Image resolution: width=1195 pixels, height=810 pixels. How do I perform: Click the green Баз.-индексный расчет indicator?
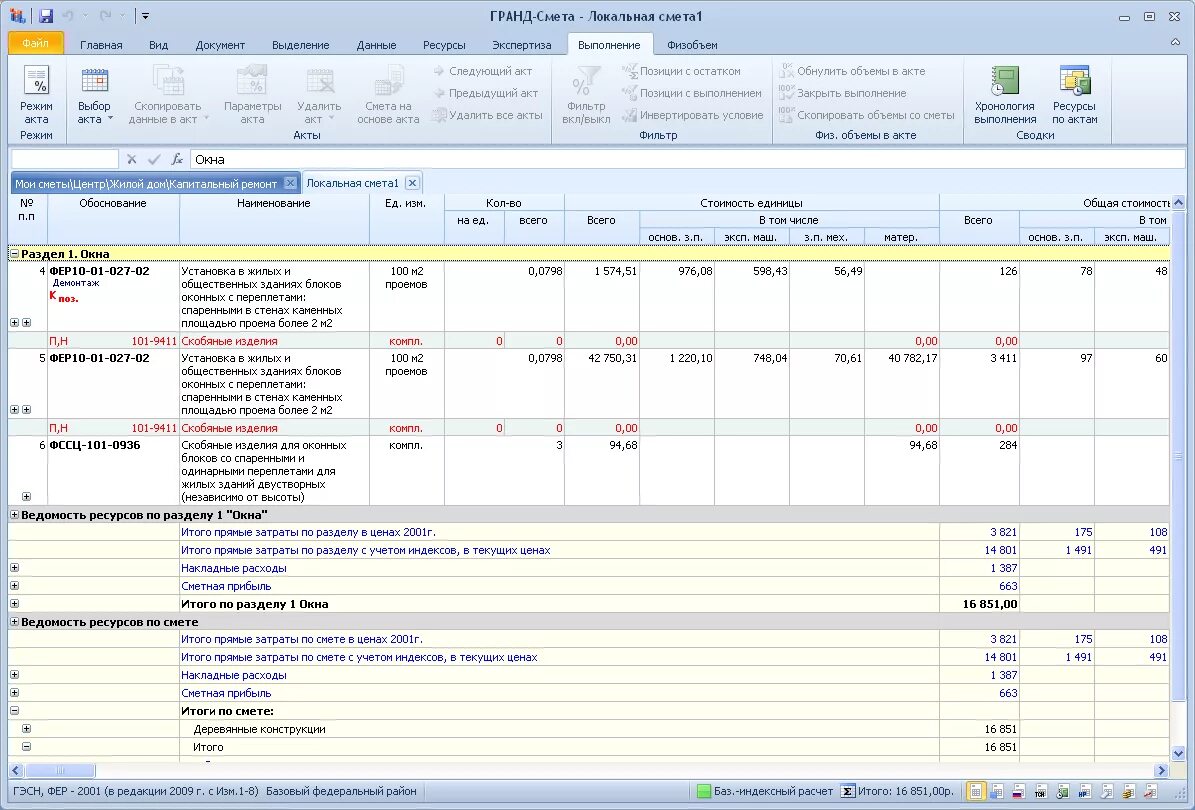point(703,791)
